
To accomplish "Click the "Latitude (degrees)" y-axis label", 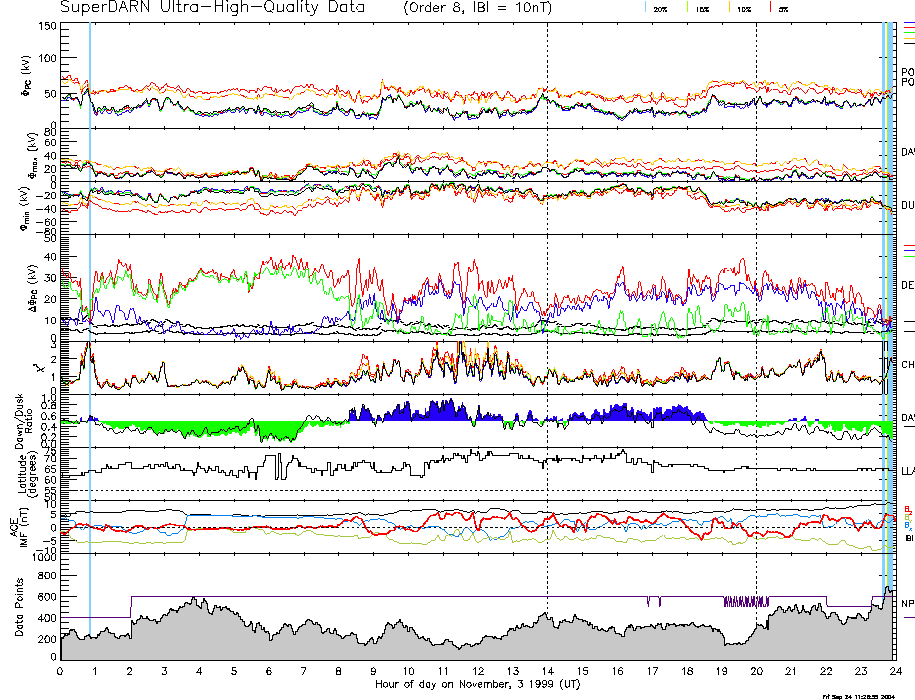I will (27, 470).
